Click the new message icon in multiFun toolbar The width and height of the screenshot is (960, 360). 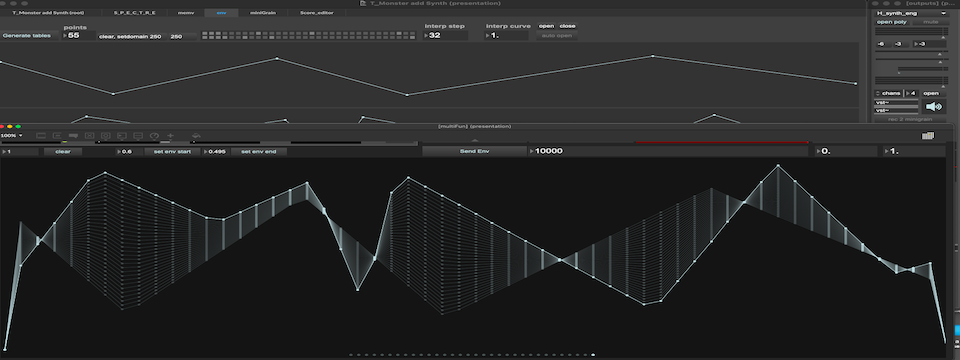coord(57,136)
